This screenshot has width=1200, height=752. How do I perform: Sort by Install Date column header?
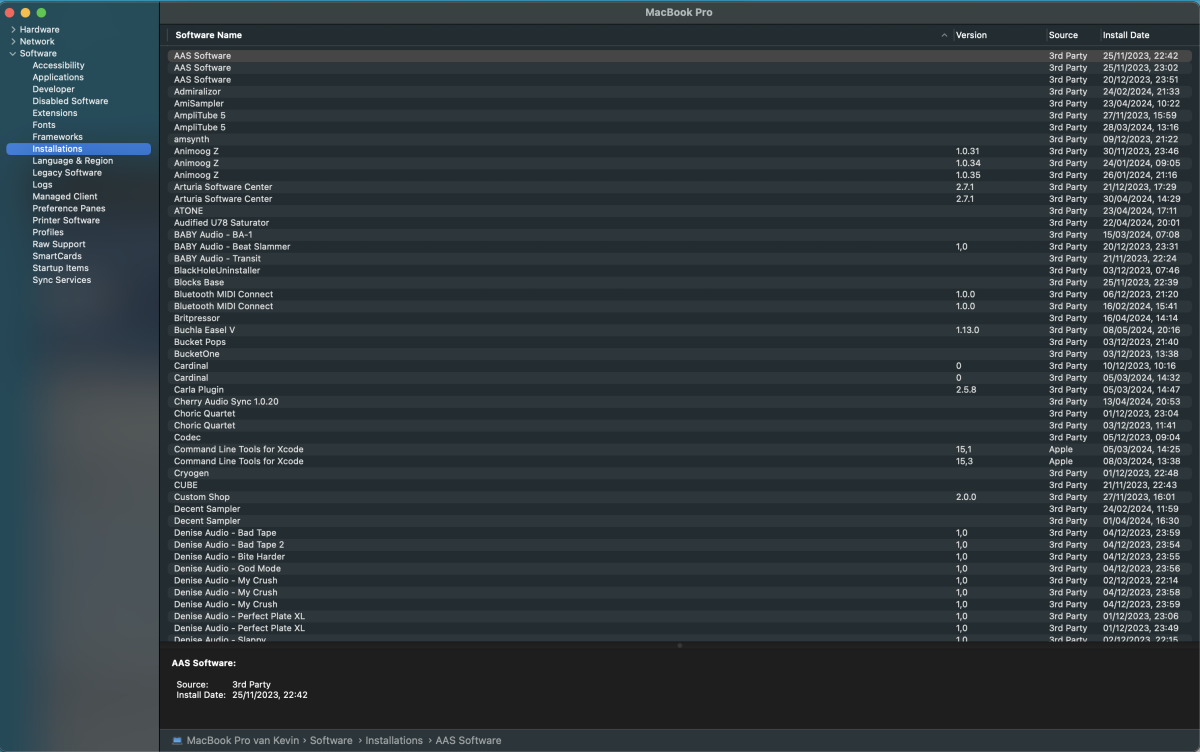[x=1126, y=35]
